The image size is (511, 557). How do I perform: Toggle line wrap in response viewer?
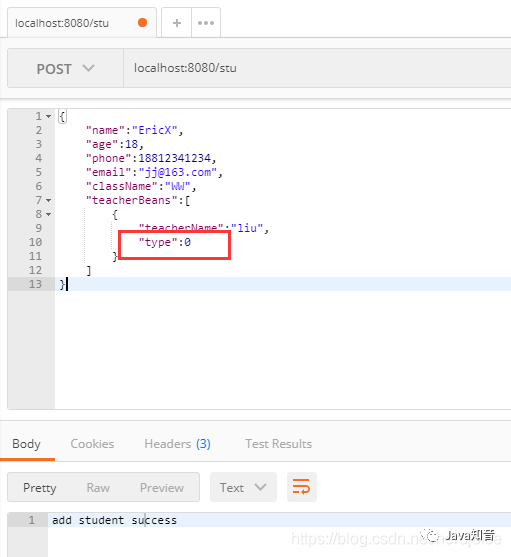click(x=301, y=487)
